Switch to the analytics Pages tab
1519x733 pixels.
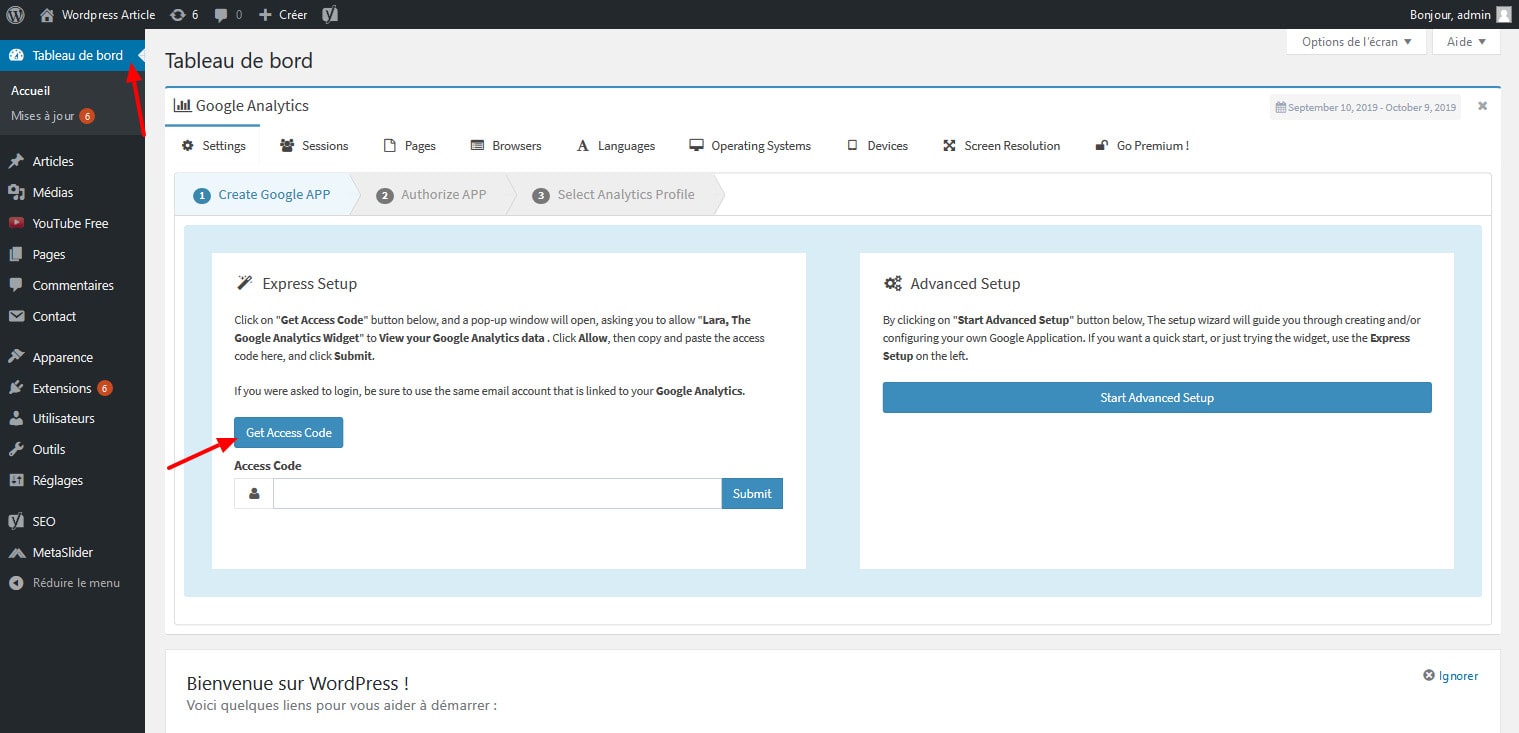pos(410,146)
